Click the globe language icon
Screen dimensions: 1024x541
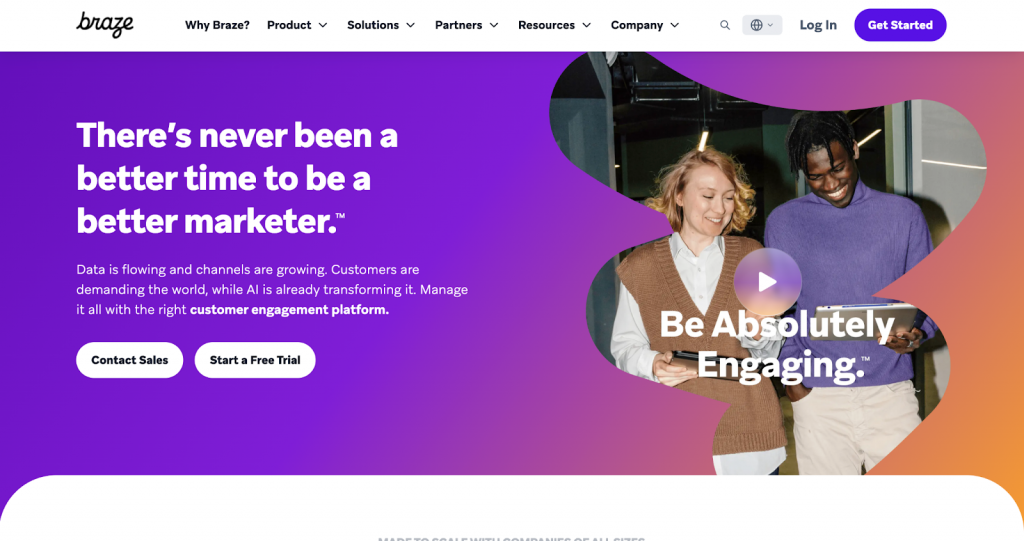(756, 25)
